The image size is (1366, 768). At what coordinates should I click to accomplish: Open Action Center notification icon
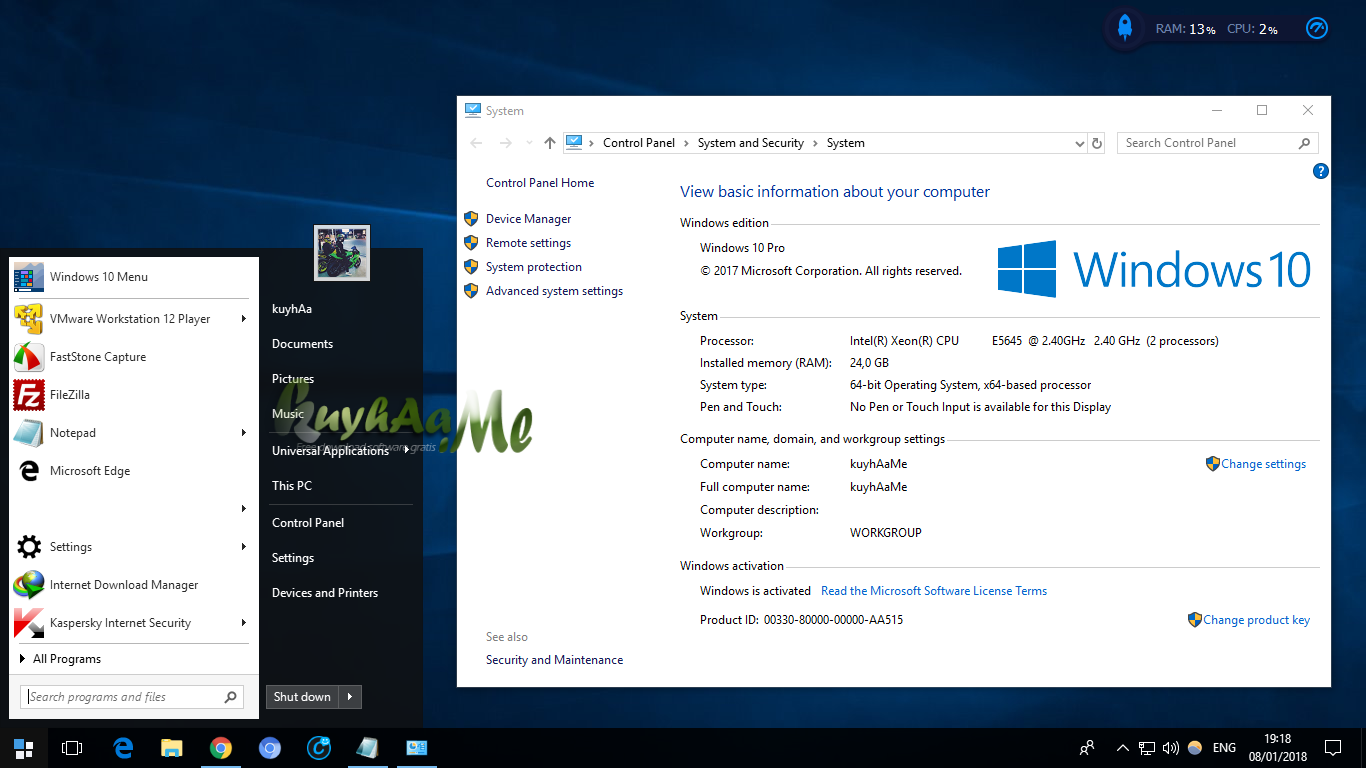[x=1333, y=748]
